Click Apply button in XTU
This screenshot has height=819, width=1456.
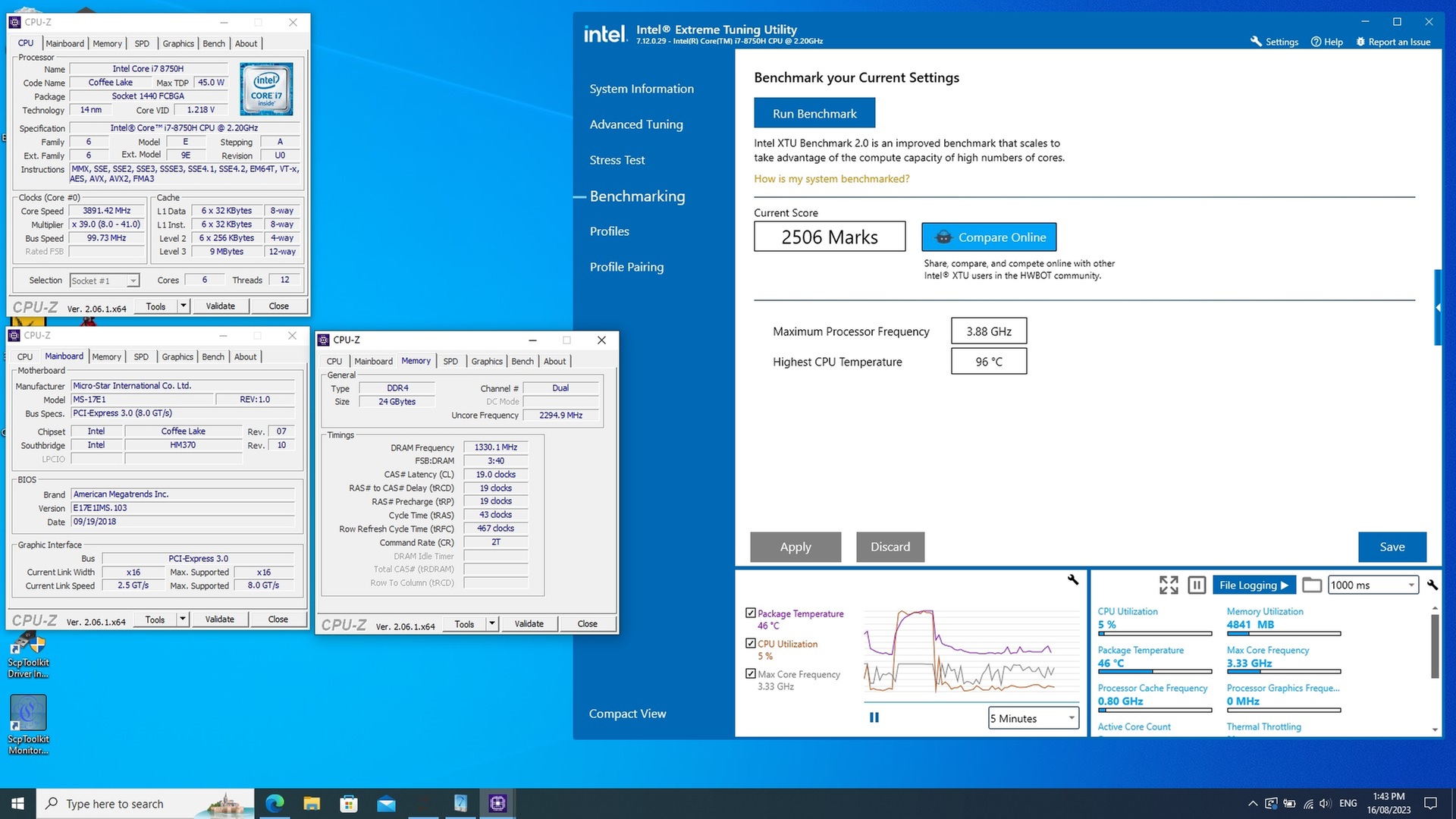point(795,547)
